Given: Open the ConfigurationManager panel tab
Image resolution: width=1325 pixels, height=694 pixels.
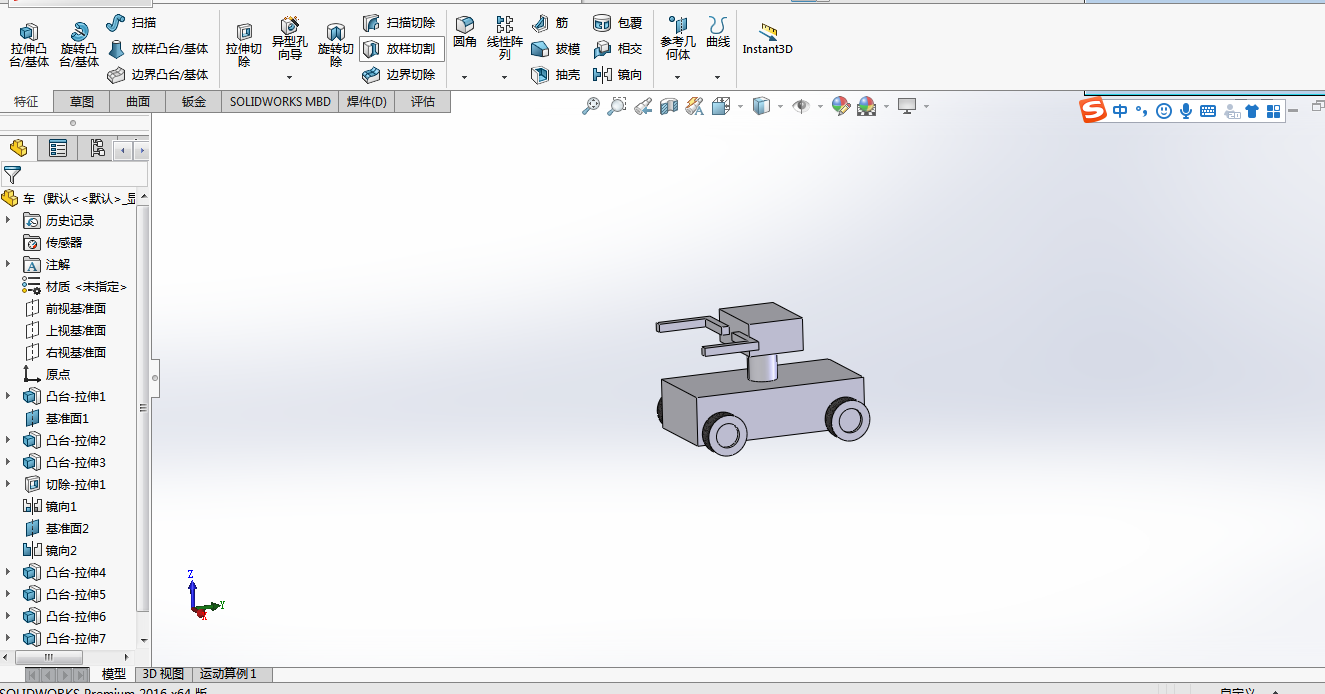Looking at the screenshot, I should click(x=97, y=148).
